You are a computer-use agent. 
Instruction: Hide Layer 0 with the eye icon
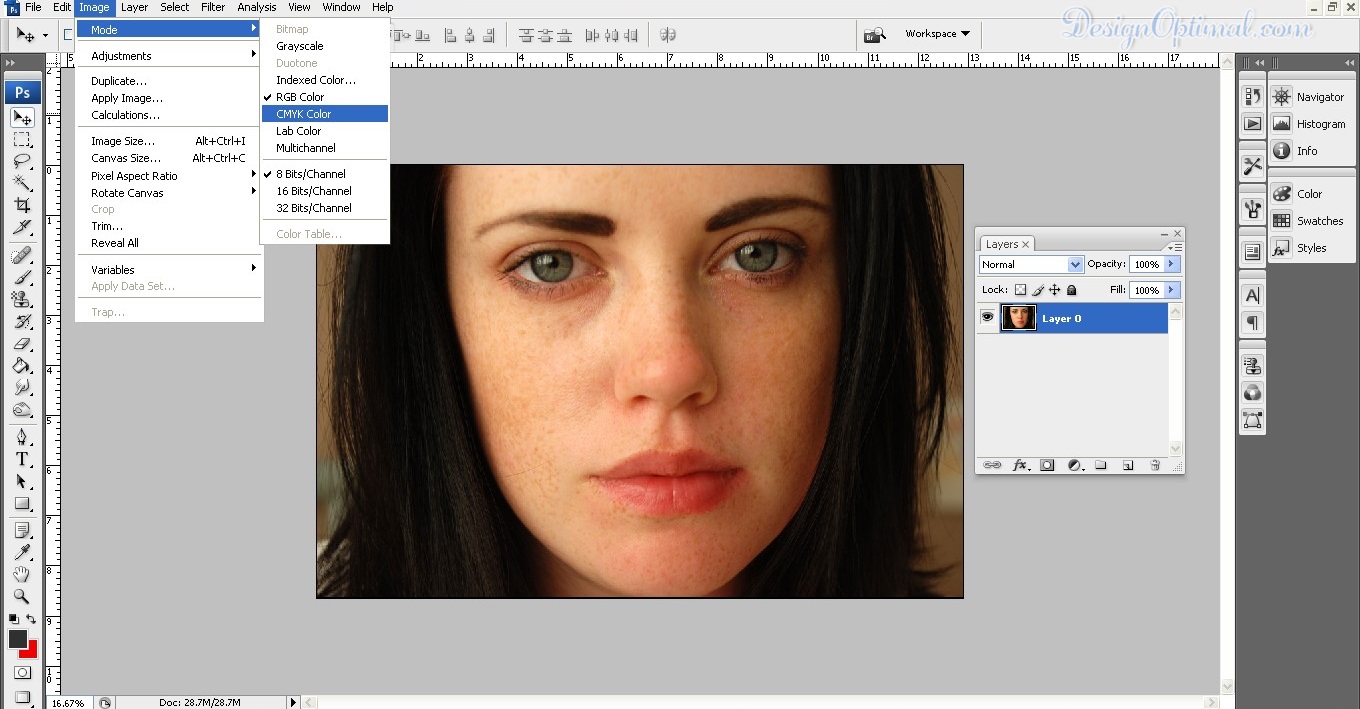tap(987, 318)
